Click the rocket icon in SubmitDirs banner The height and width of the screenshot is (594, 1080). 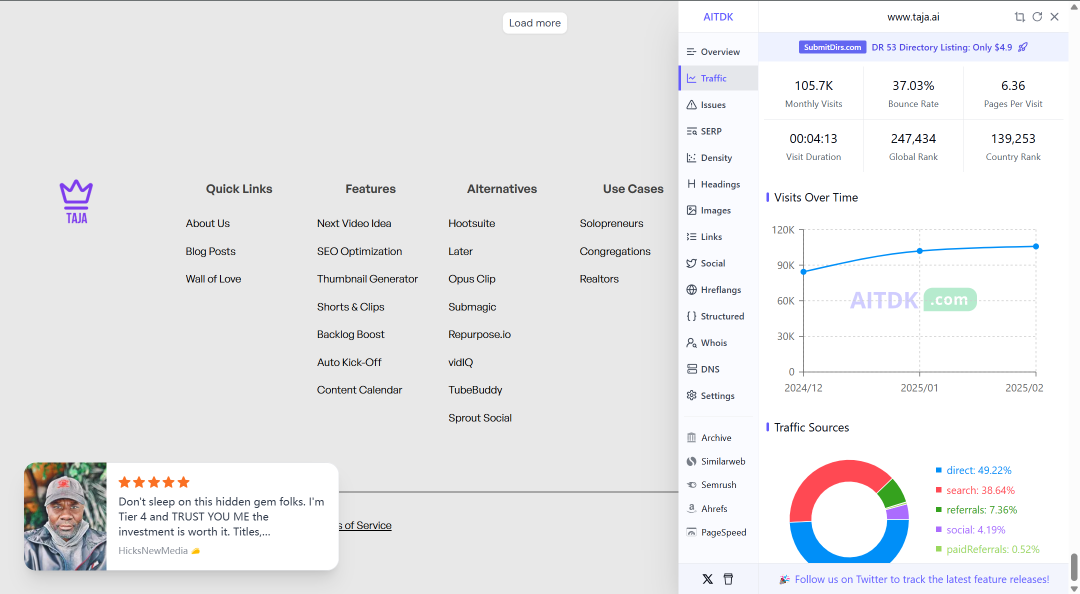click(x=1023, y=47)
